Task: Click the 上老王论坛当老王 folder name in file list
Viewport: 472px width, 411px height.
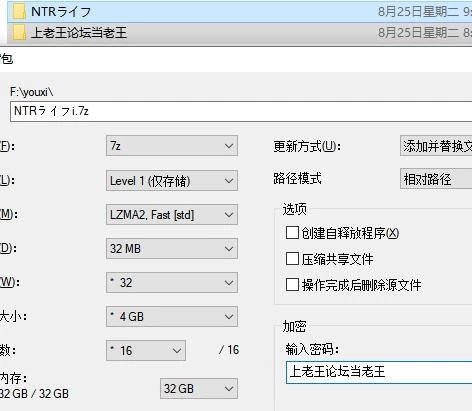Action: tap(79, 33)
